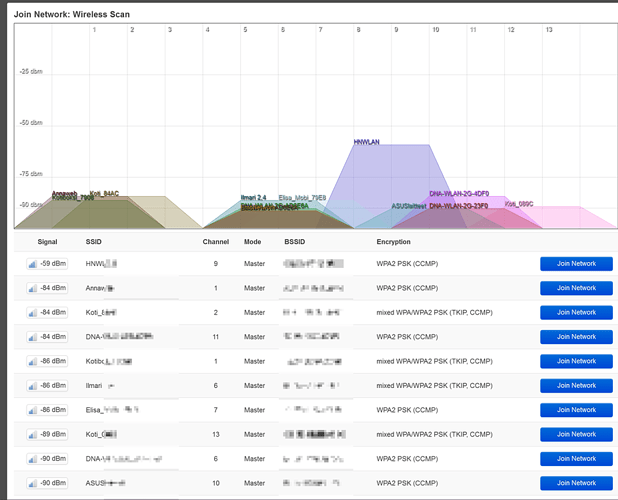The image size is (618, 500).
Task: Join the HNWLAN network on channel 9
Action: 576,264
